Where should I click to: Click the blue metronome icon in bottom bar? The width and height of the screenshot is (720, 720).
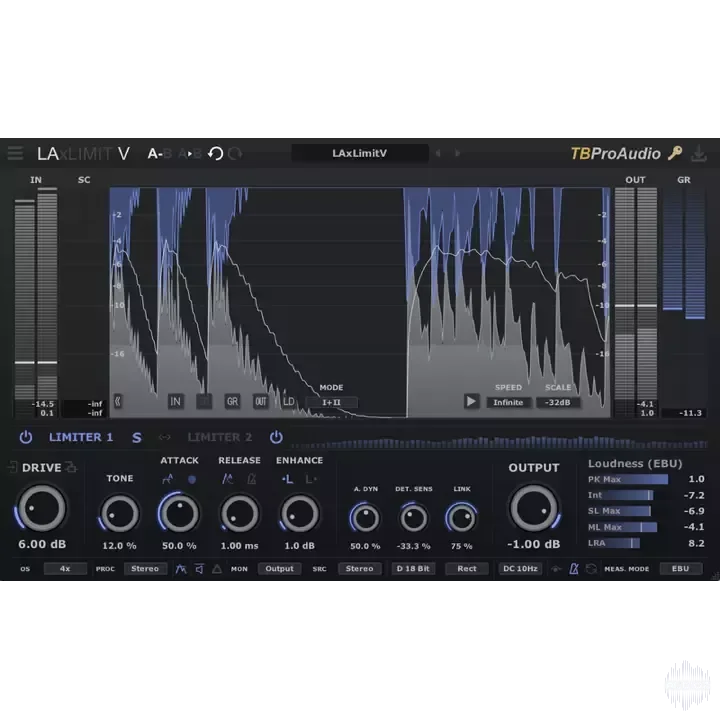point(574,569)
